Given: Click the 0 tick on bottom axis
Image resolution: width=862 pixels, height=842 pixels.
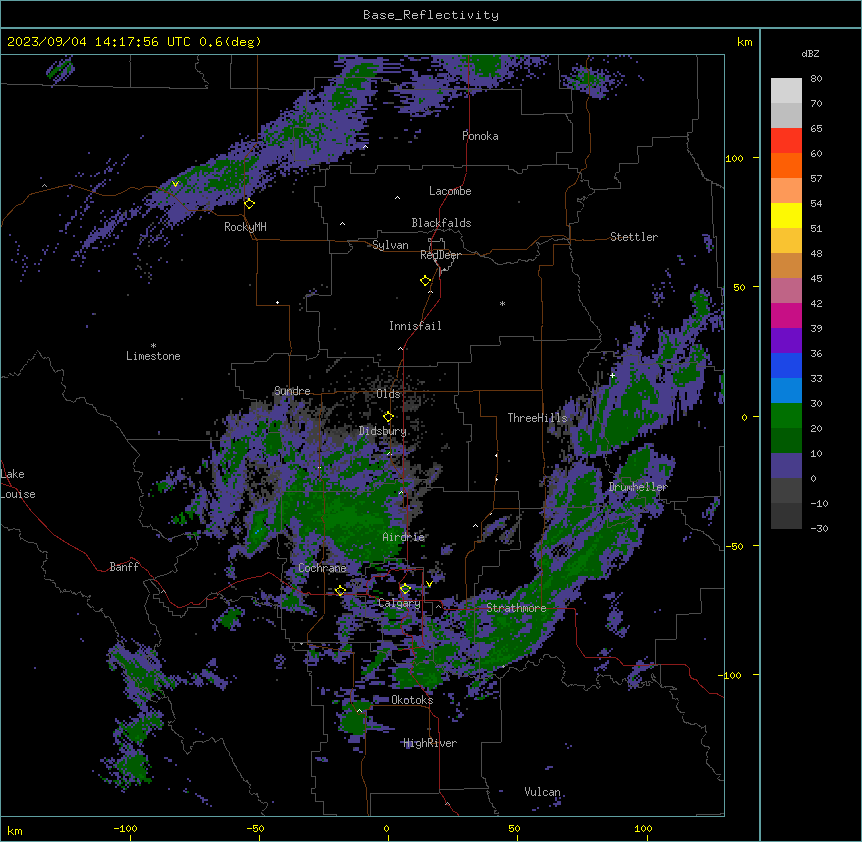Looking at the screenshot, I should coord(386,828).
